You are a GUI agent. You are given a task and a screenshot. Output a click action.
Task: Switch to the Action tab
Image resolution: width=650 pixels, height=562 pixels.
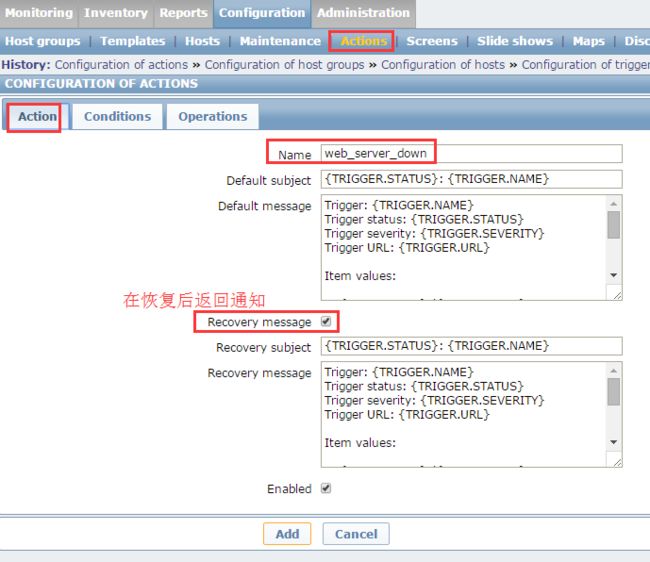(x=37, y=116)
